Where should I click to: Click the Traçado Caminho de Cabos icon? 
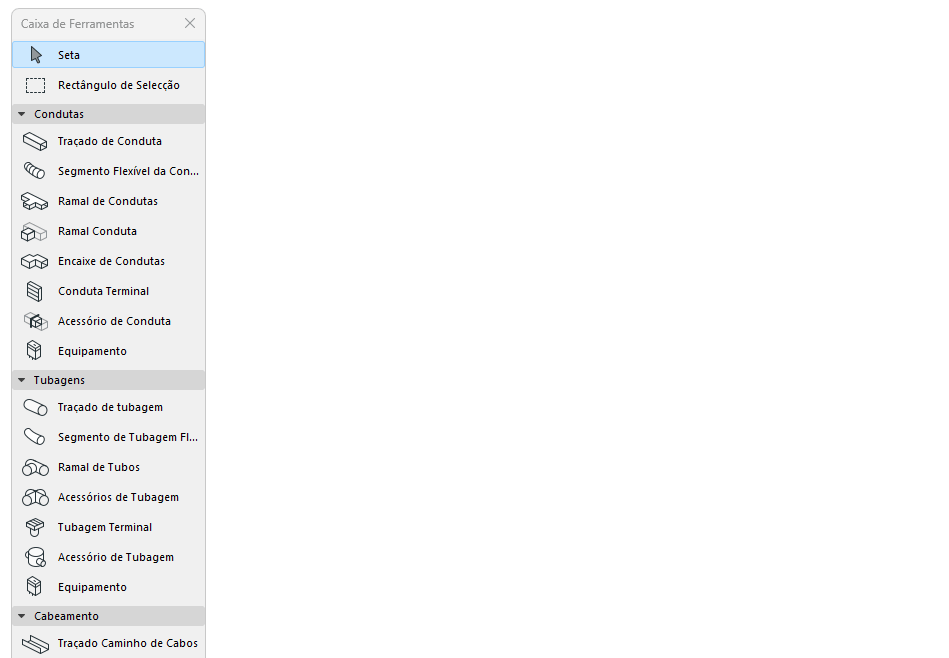tap(34, 643)
